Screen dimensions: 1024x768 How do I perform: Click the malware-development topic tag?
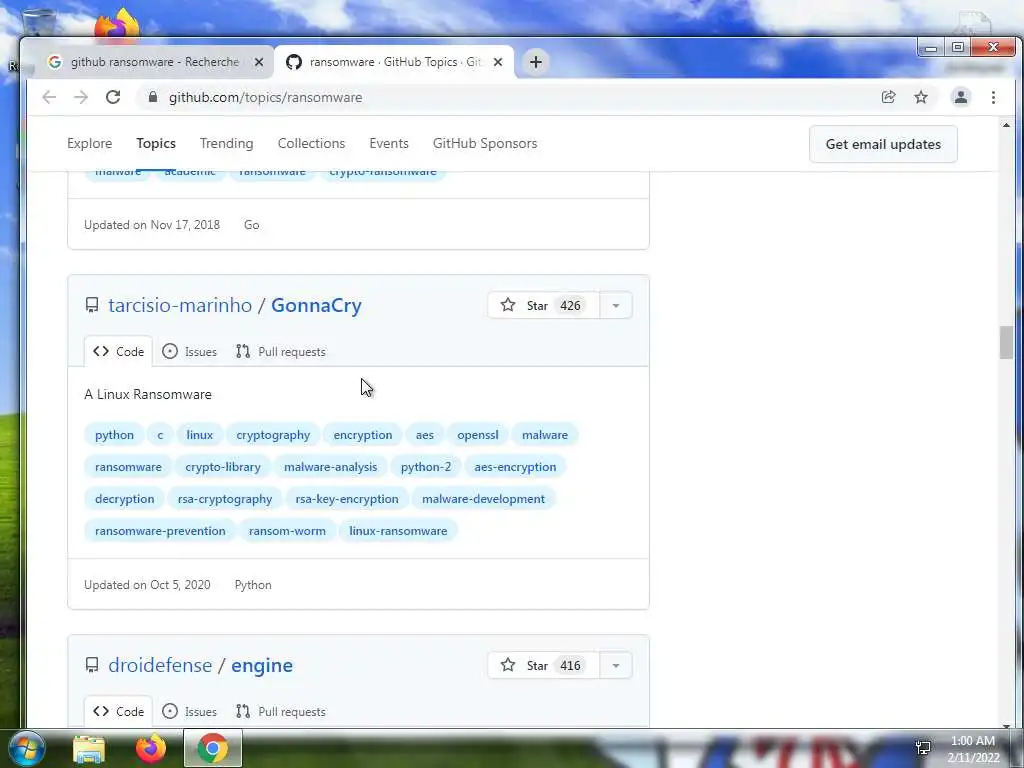tap(483, 499)
